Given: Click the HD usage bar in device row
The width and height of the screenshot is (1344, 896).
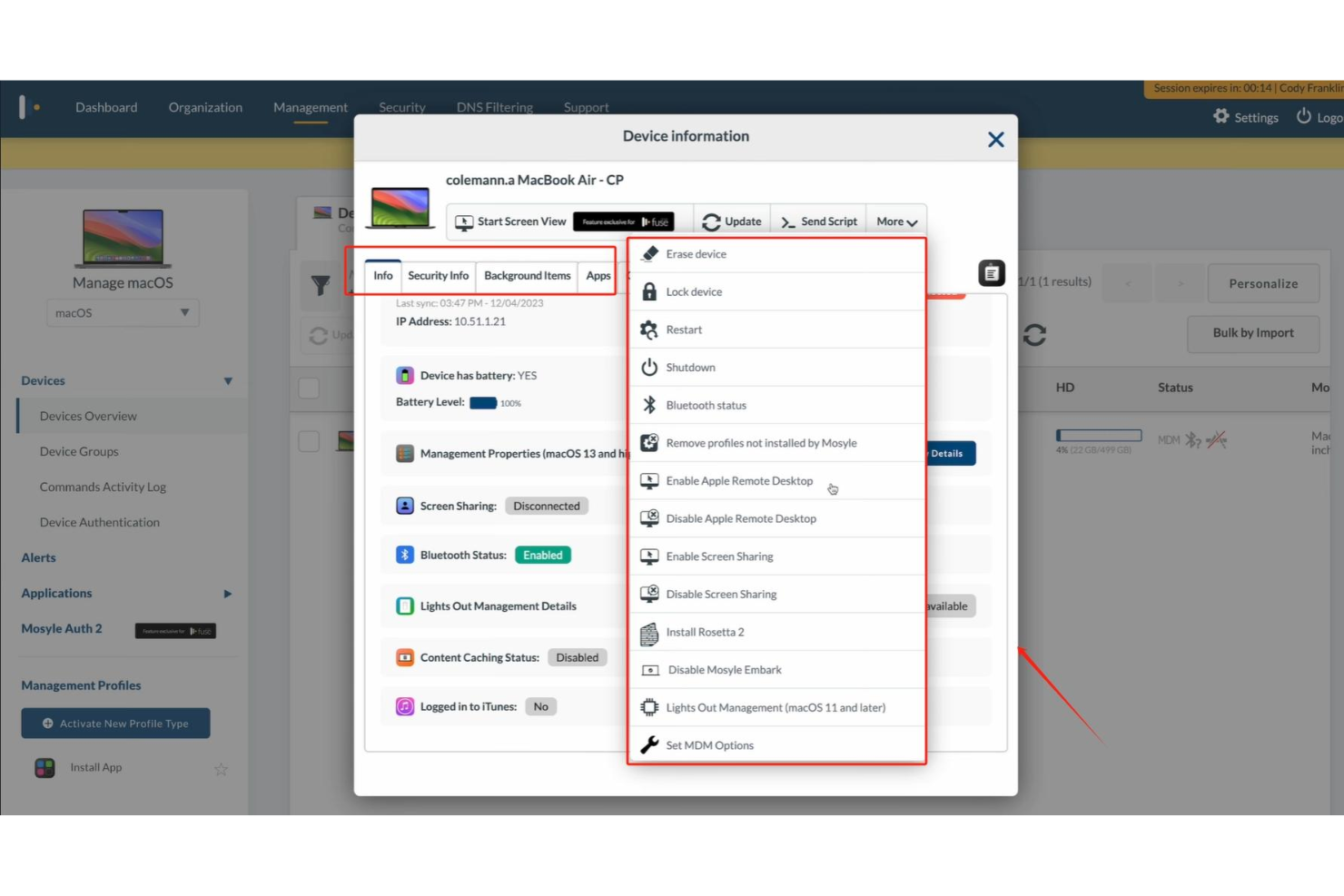Looking at the screenshot, I should click(1099, 436).
